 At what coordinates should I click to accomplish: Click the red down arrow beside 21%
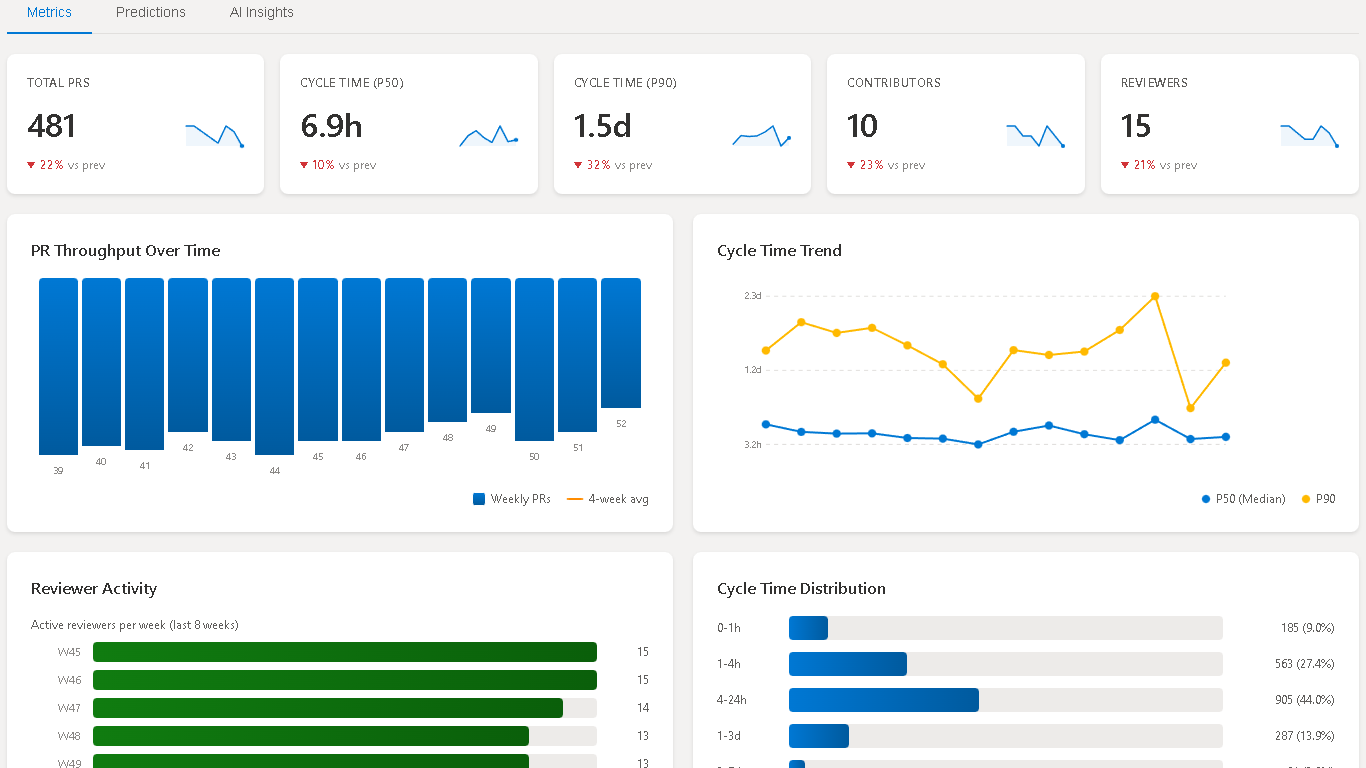(x=1125, y=165)
